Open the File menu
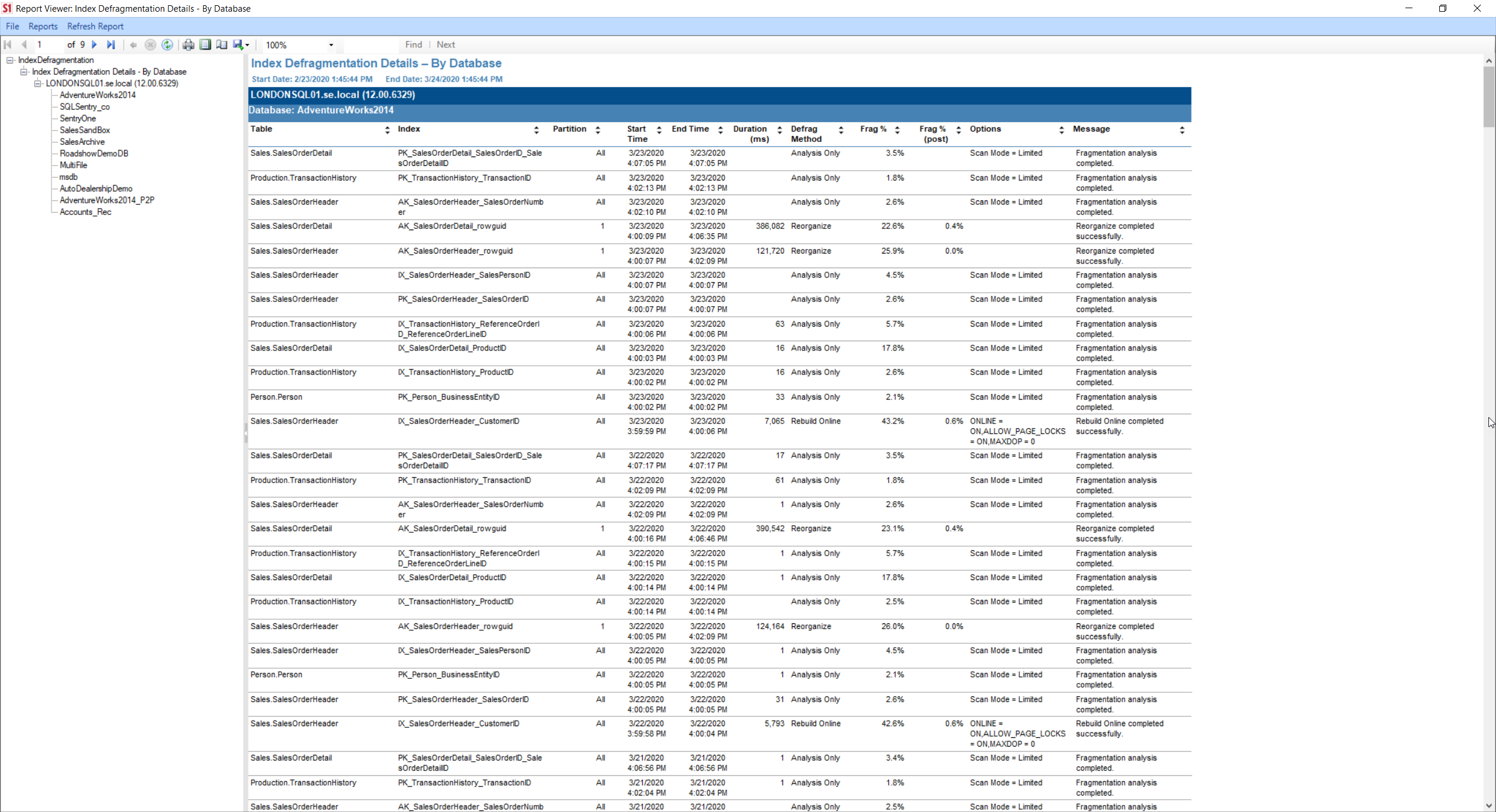1496x812 pixels. click(x=12, y=26)
